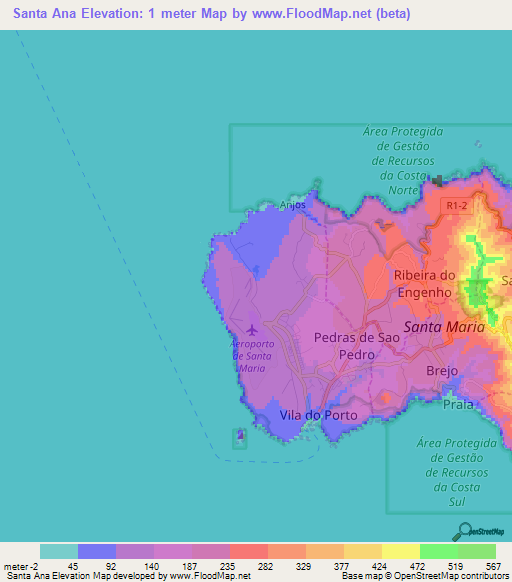Select the red 235 meter legend swatch

pos(249,551)
